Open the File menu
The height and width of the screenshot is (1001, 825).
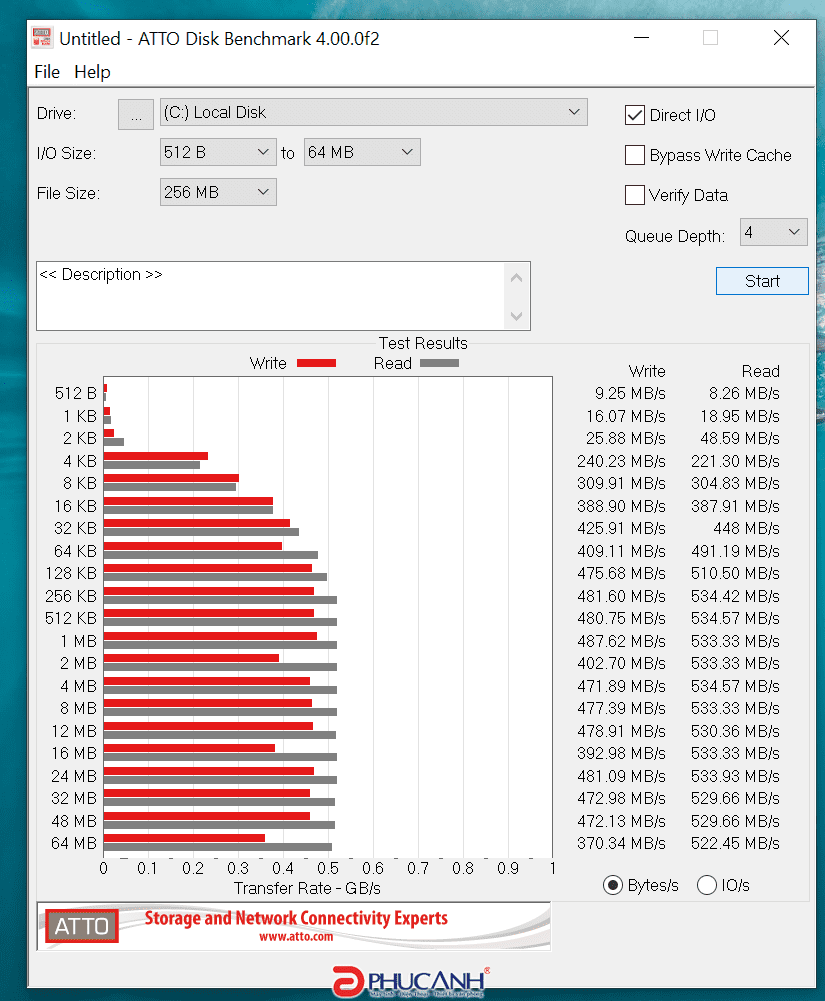point(47,72)
